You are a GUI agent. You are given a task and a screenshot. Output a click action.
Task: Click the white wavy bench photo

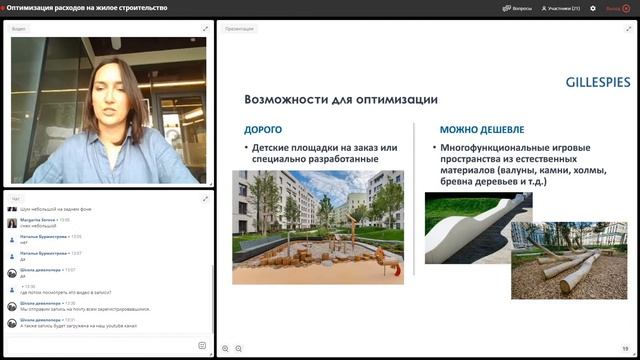468,228
